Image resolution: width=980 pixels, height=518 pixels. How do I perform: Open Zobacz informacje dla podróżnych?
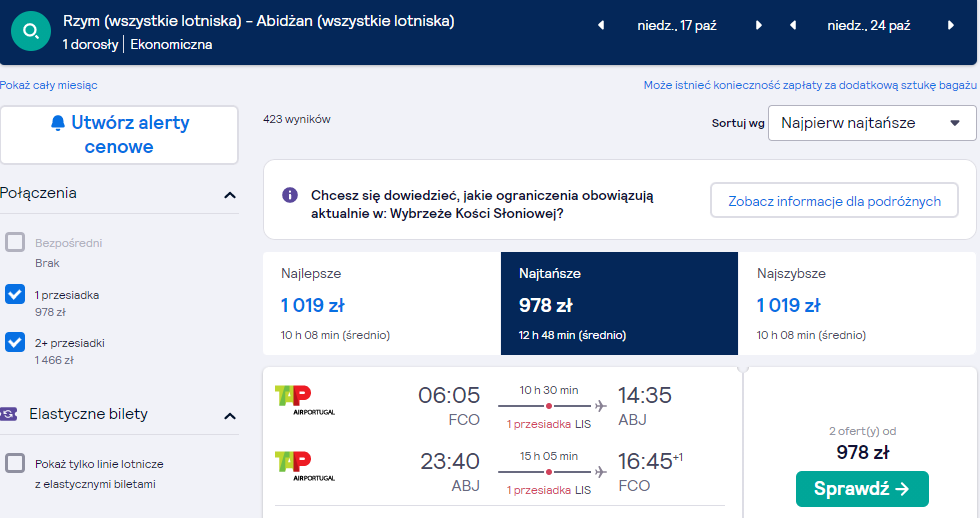click(x=834, y=201)
